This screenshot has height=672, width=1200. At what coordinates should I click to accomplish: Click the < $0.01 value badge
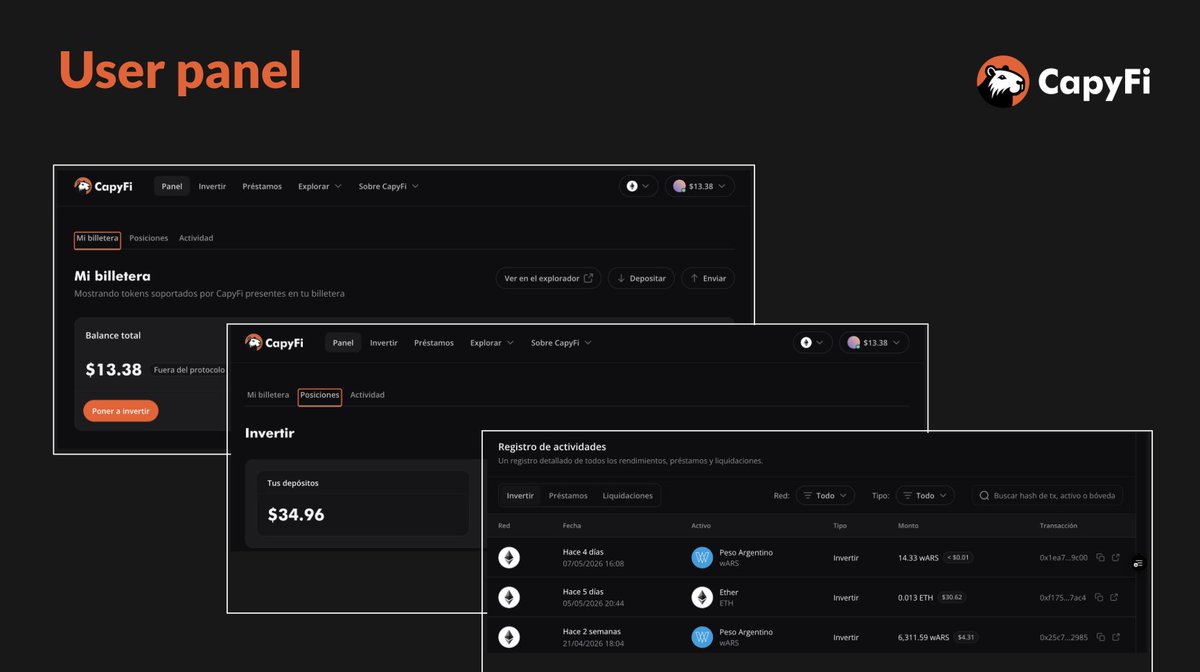click(958, 558)
